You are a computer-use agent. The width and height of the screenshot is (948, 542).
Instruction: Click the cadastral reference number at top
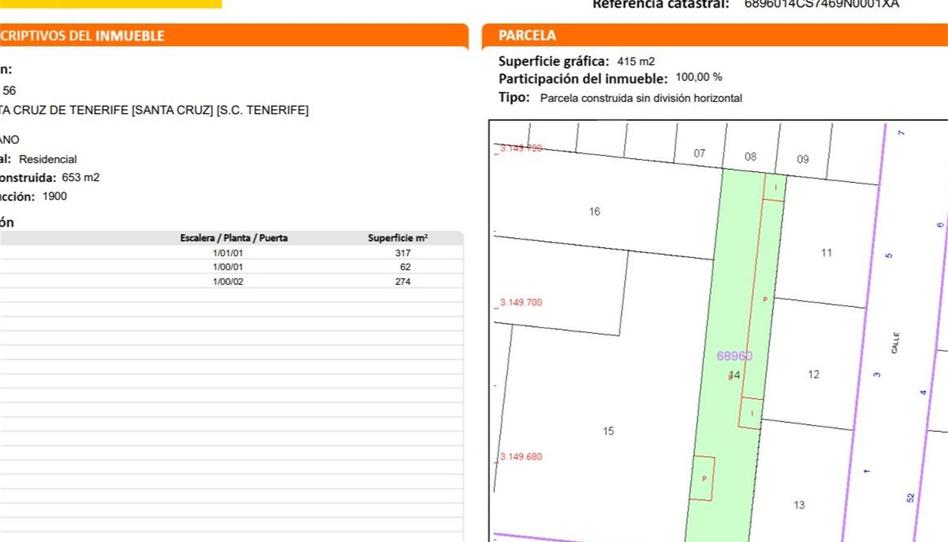[821, 4]
